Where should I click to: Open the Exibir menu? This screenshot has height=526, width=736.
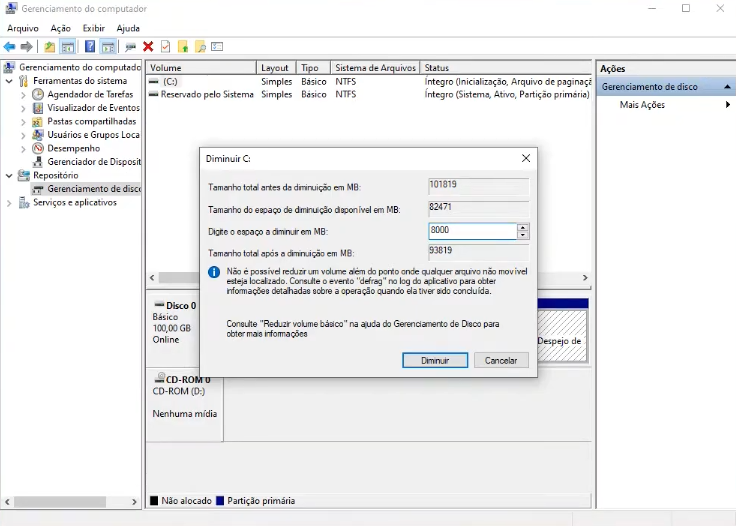coord(93,28)
